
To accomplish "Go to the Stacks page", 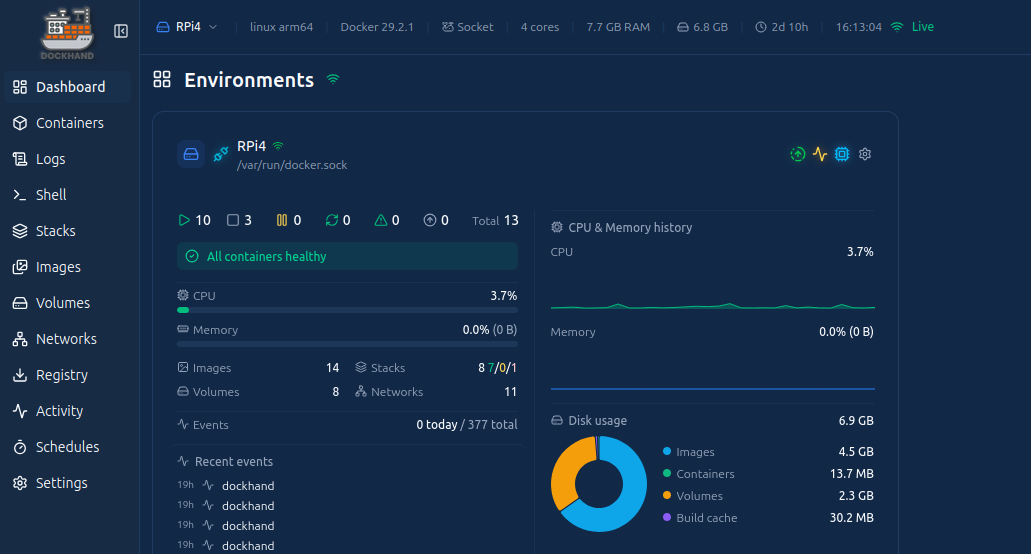I will point(55,231).
